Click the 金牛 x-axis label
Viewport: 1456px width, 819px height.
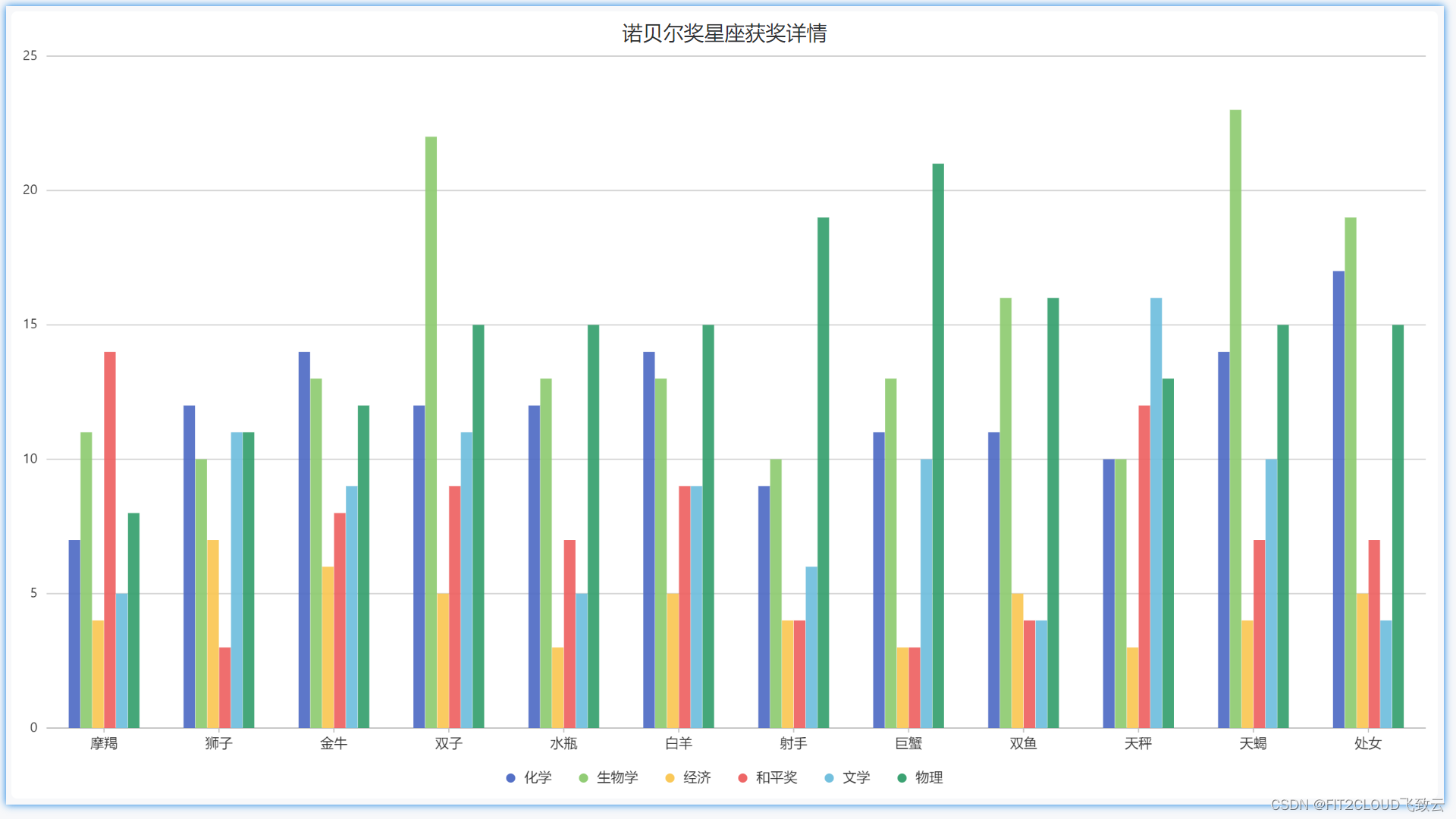tap(334, 743)
